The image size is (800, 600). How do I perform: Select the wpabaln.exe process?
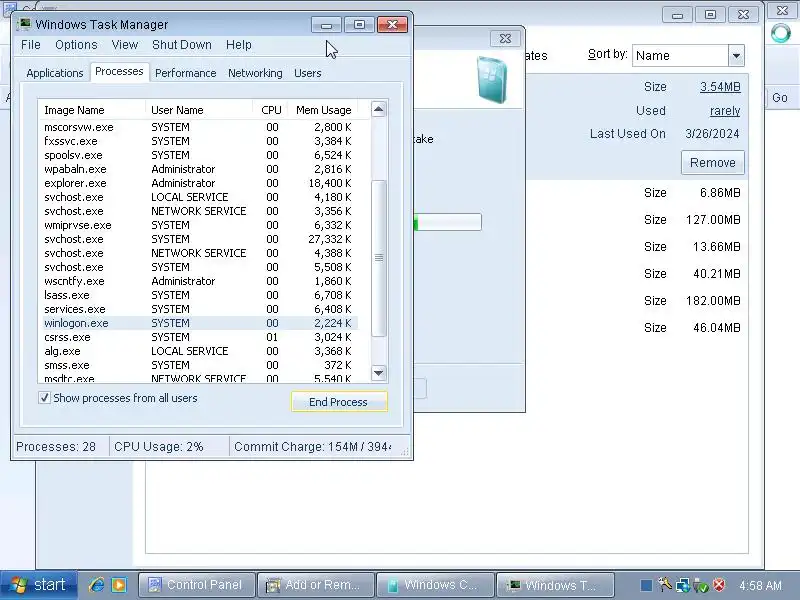(x=198, y=169)
